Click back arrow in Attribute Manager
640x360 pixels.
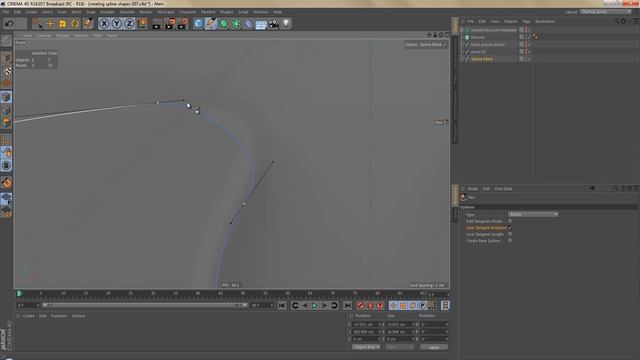click(592, 189)
